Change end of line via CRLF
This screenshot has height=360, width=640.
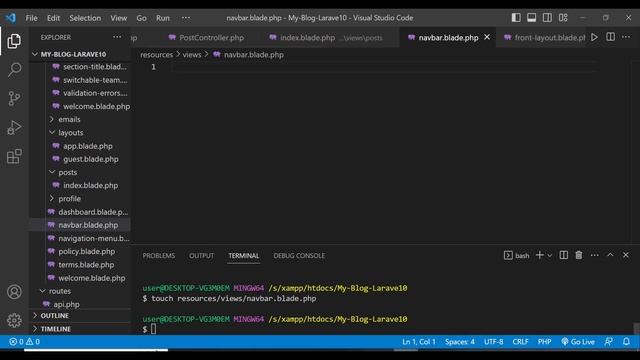click(520, 342)
